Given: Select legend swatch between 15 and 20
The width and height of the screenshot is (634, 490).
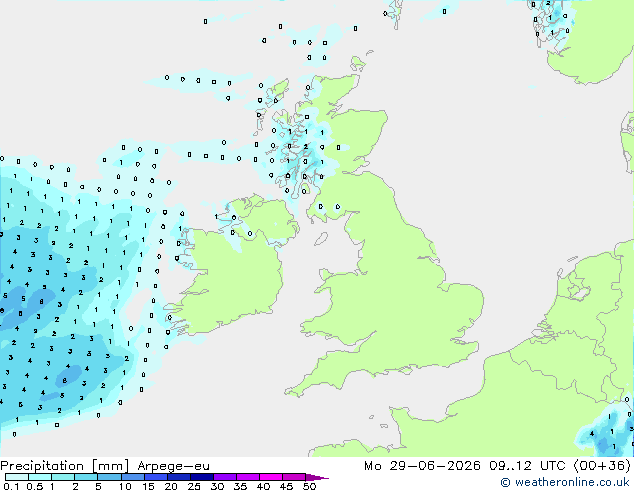Looking at the screenshot, I should point(156,477).
